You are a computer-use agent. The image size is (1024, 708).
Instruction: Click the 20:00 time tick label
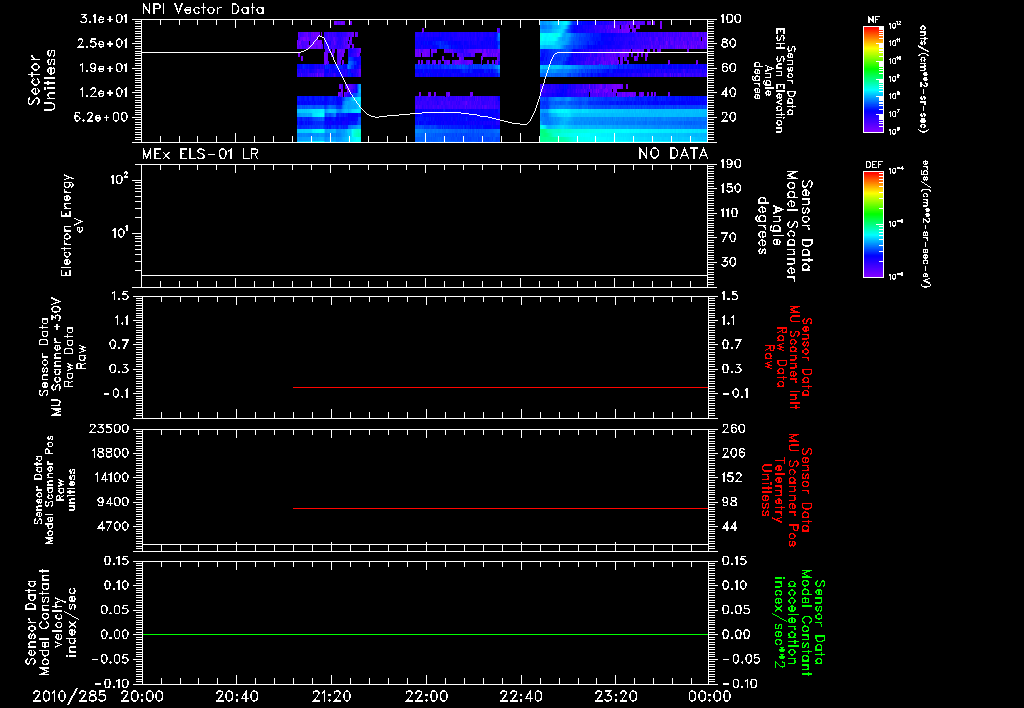pos(142,696)
